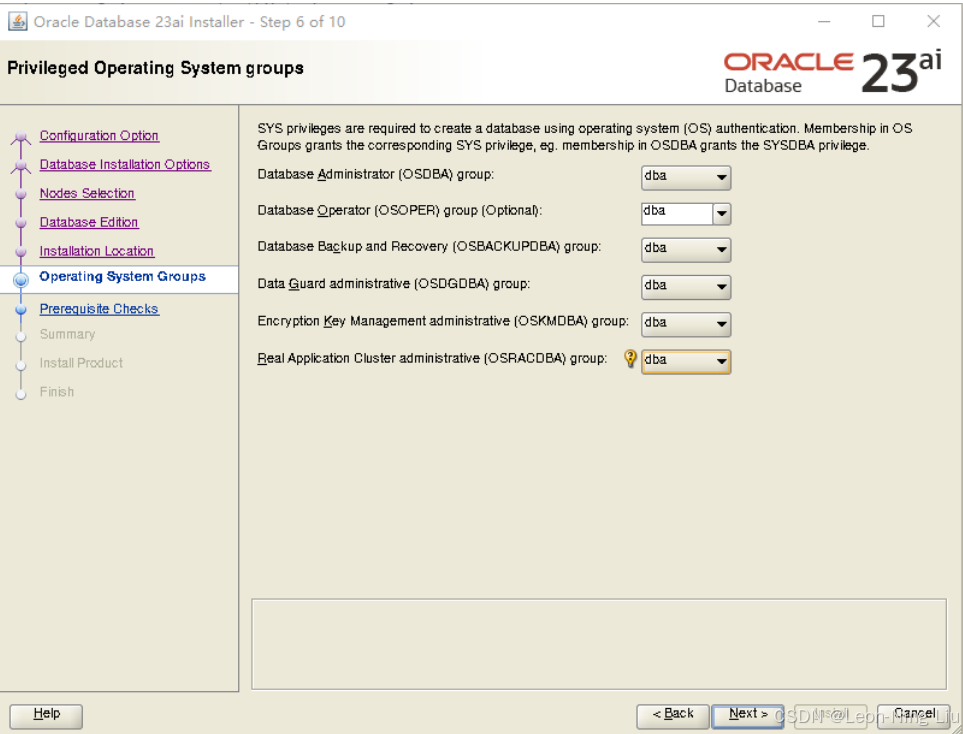Click the Data Guard administrative group label
Viewport: 963px width, 734px height.
394,284
